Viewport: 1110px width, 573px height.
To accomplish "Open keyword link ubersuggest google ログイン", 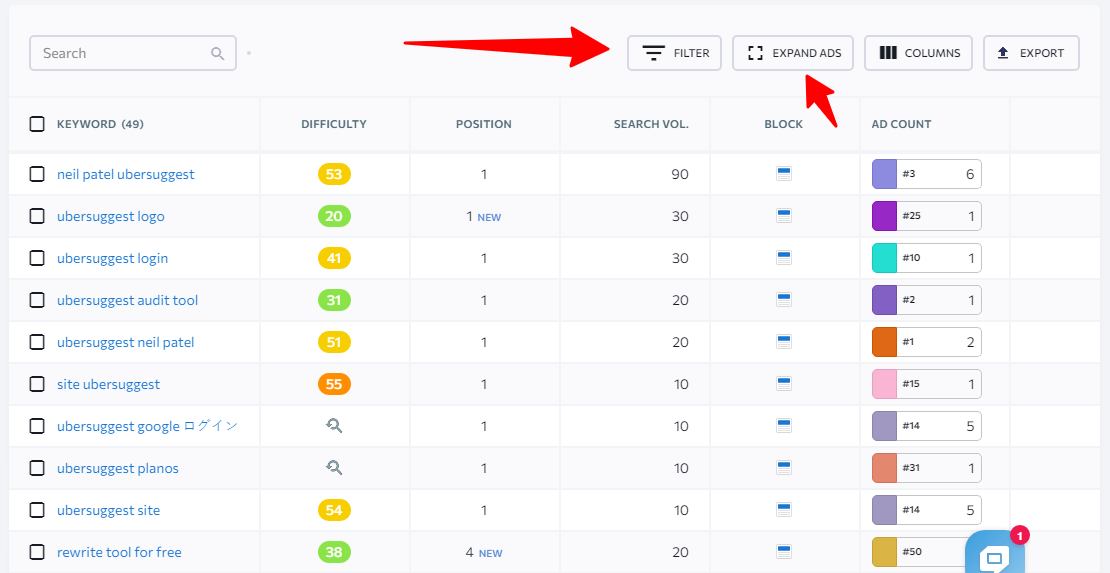I will pos(147,426).
